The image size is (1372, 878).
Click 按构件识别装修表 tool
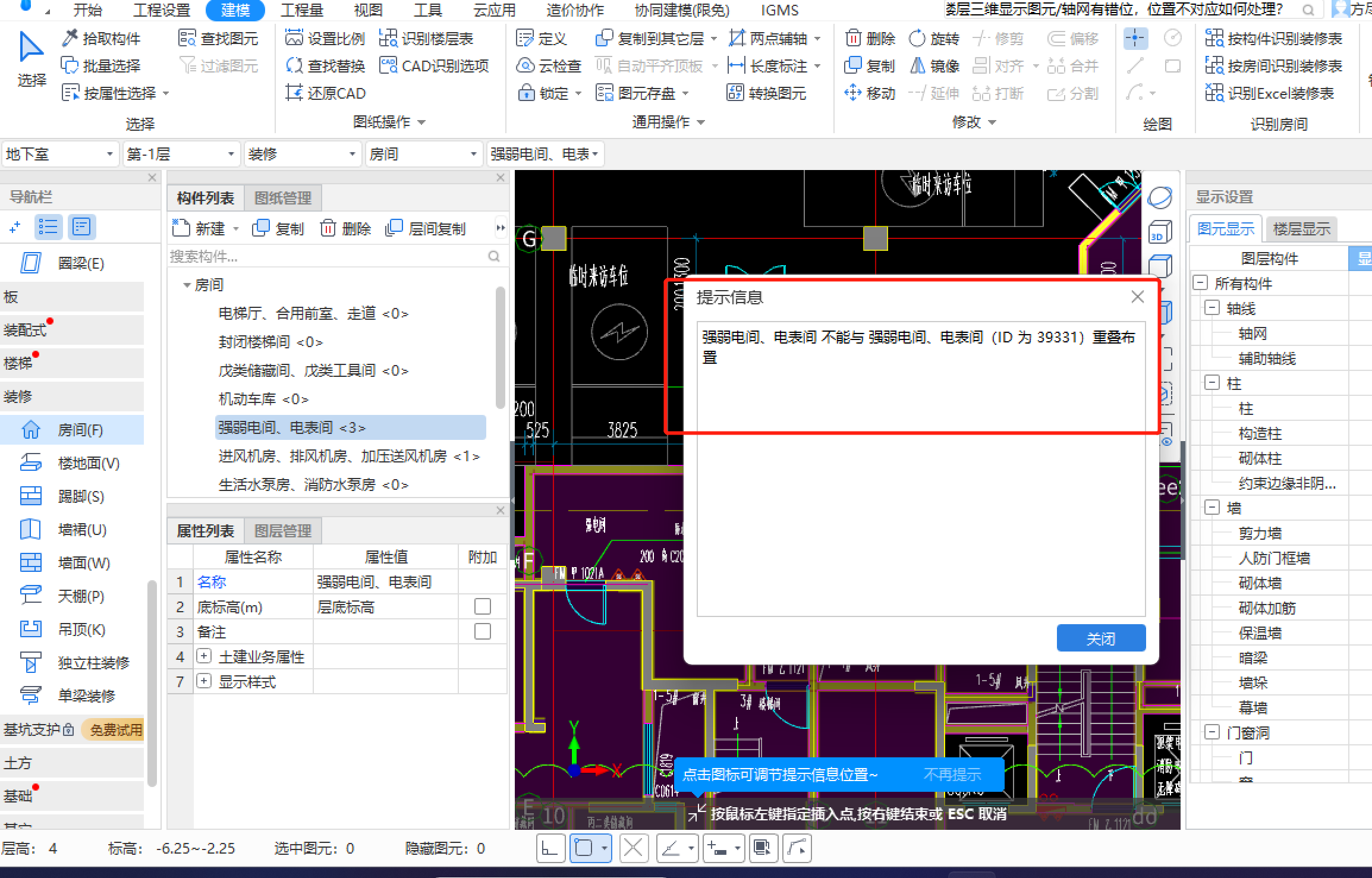pyautogui.click(x=1274, y=39)
